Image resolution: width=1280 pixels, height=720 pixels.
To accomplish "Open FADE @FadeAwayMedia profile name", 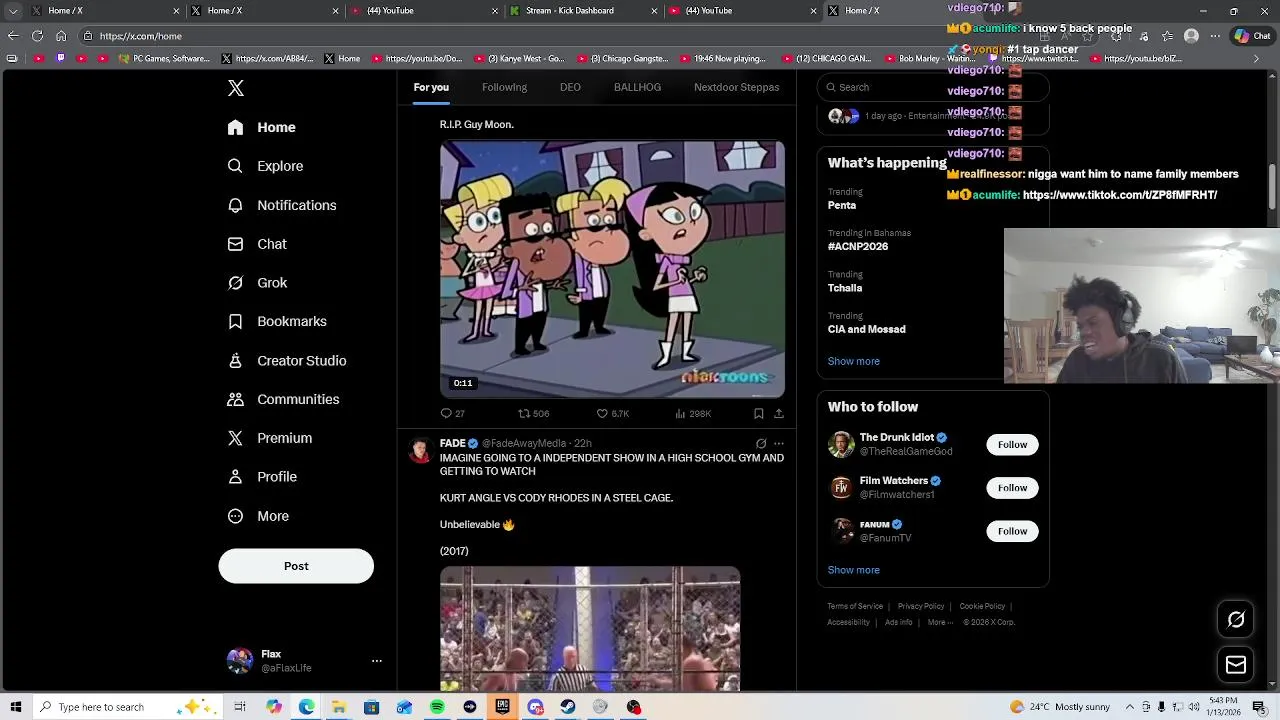I will point(452,443).
